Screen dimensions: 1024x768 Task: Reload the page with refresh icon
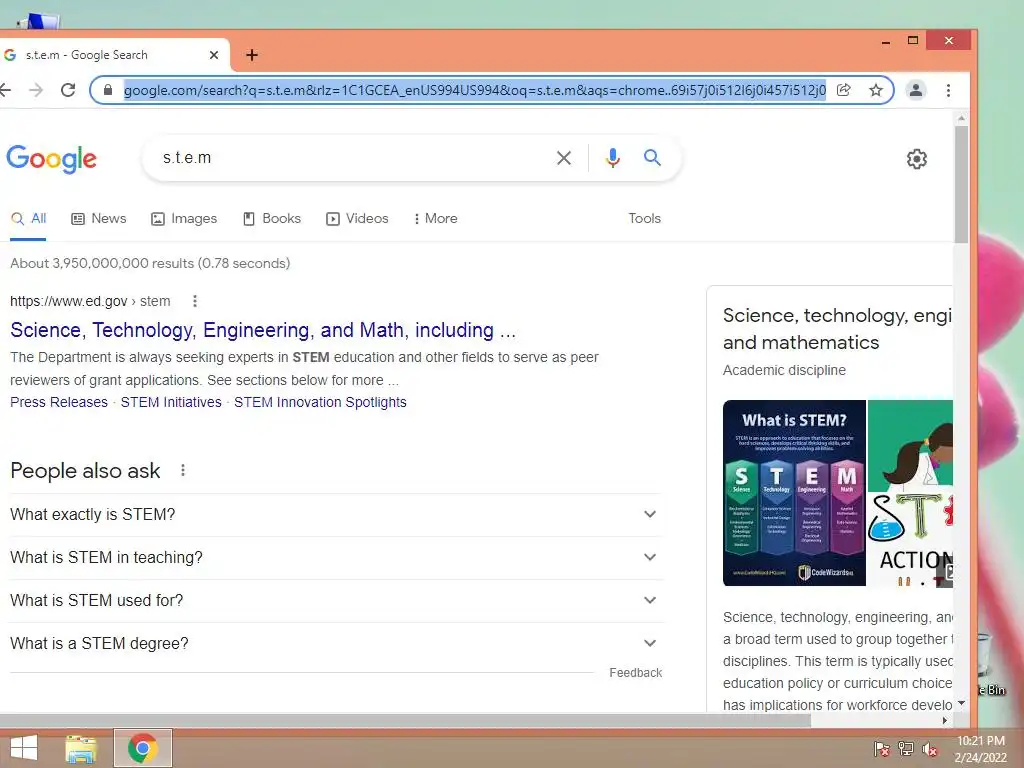[x=68, y=90]
